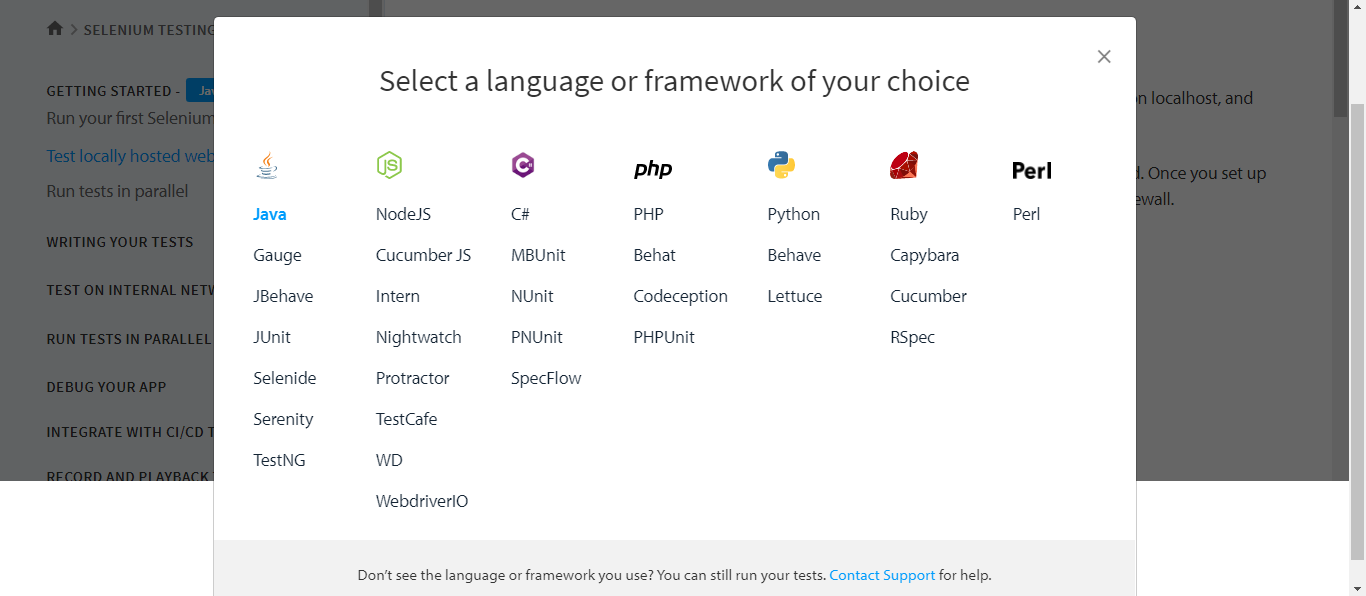
Task: Choose the Cucumber JS framework
Action: pos(423,255)
